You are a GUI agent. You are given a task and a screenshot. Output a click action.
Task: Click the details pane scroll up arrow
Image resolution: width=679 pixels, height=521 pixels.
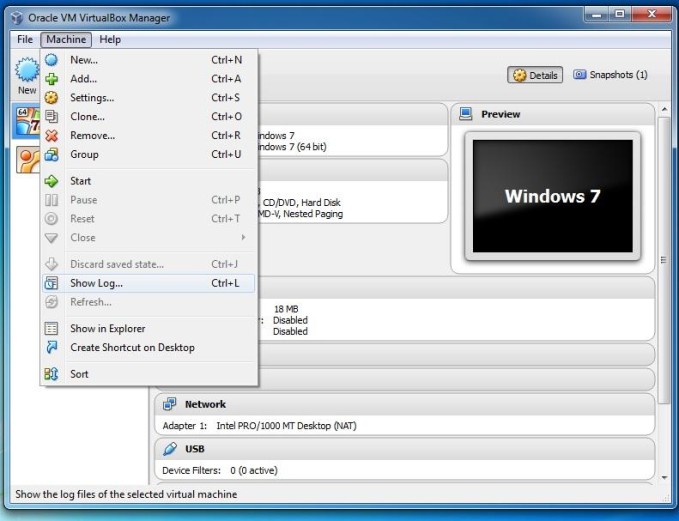664,109
